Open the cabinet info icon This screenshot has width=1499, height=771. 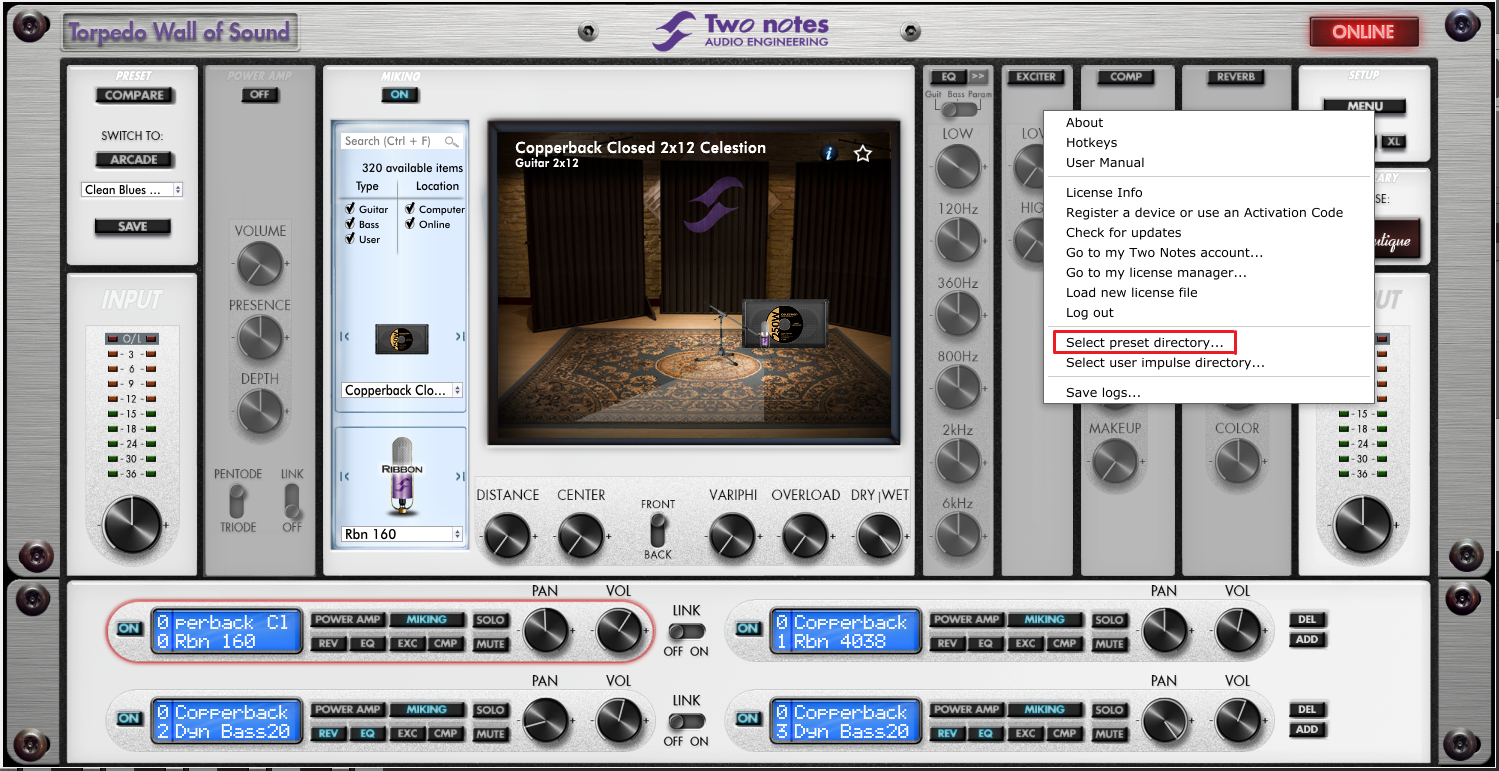click(828, 153)
